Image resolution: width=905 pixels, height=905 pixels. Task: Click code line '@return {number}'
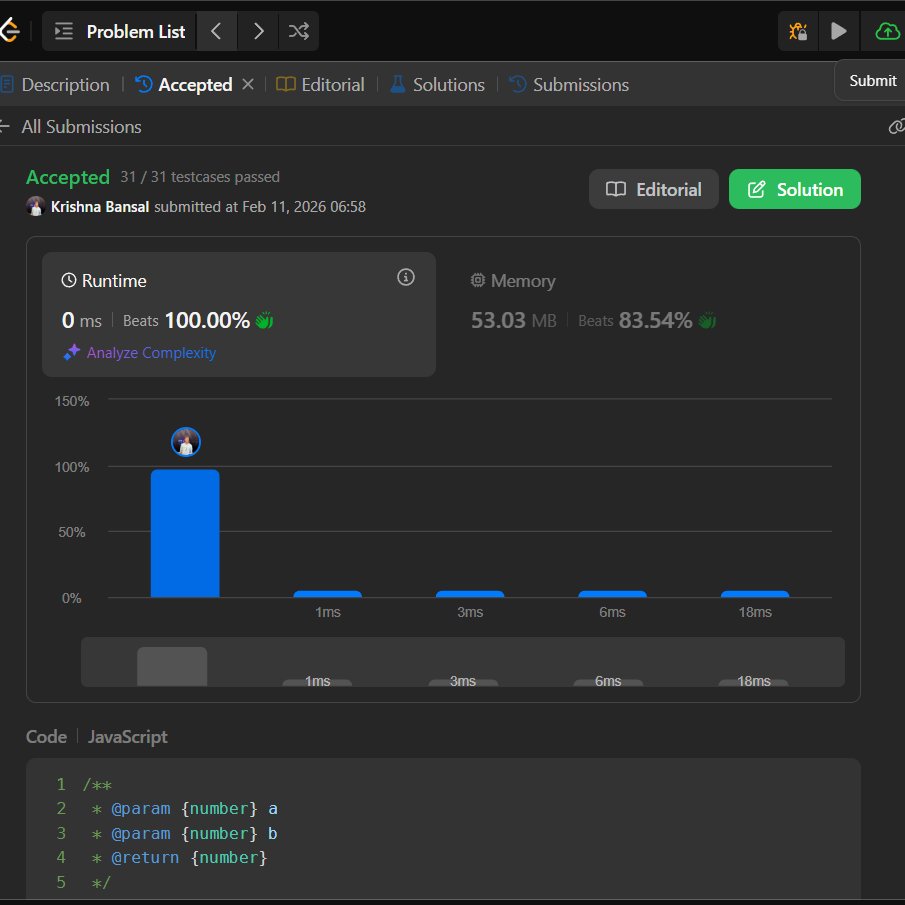(189, 858)
